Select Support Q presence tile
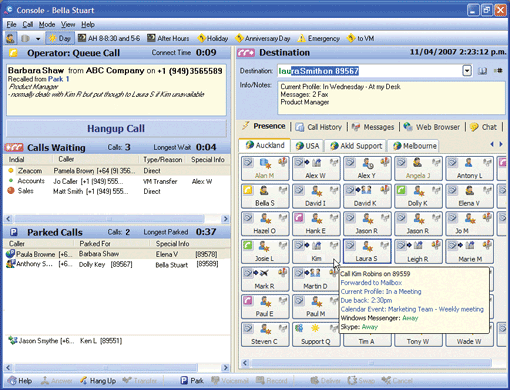The image size is (510, 390). 316,334
